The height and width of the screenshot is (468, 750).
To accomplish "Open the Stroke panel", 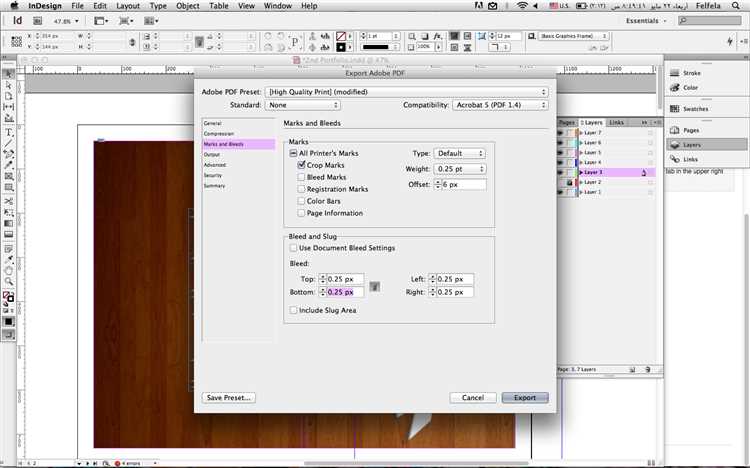I will (686, 73).
